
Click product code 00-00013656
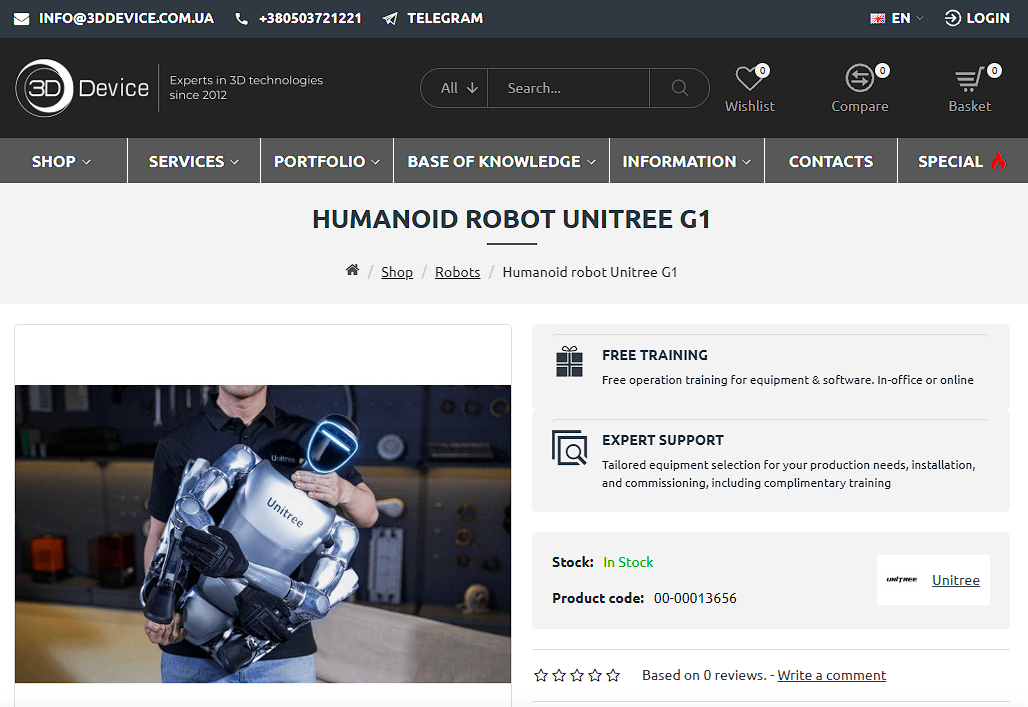point(695,598)
